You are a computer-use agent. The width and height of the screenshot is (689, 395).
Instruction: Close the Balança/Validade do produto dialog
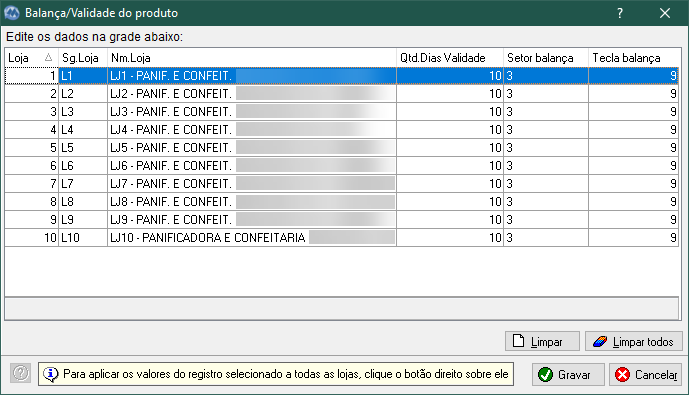(x=665, y=13)
